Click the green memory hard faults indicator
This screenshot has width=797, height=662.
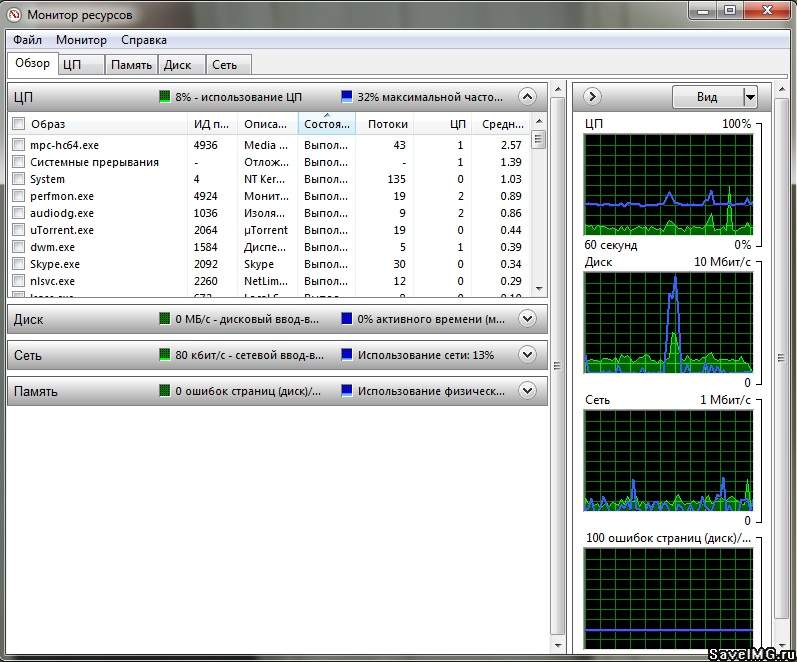pos(165,391)
